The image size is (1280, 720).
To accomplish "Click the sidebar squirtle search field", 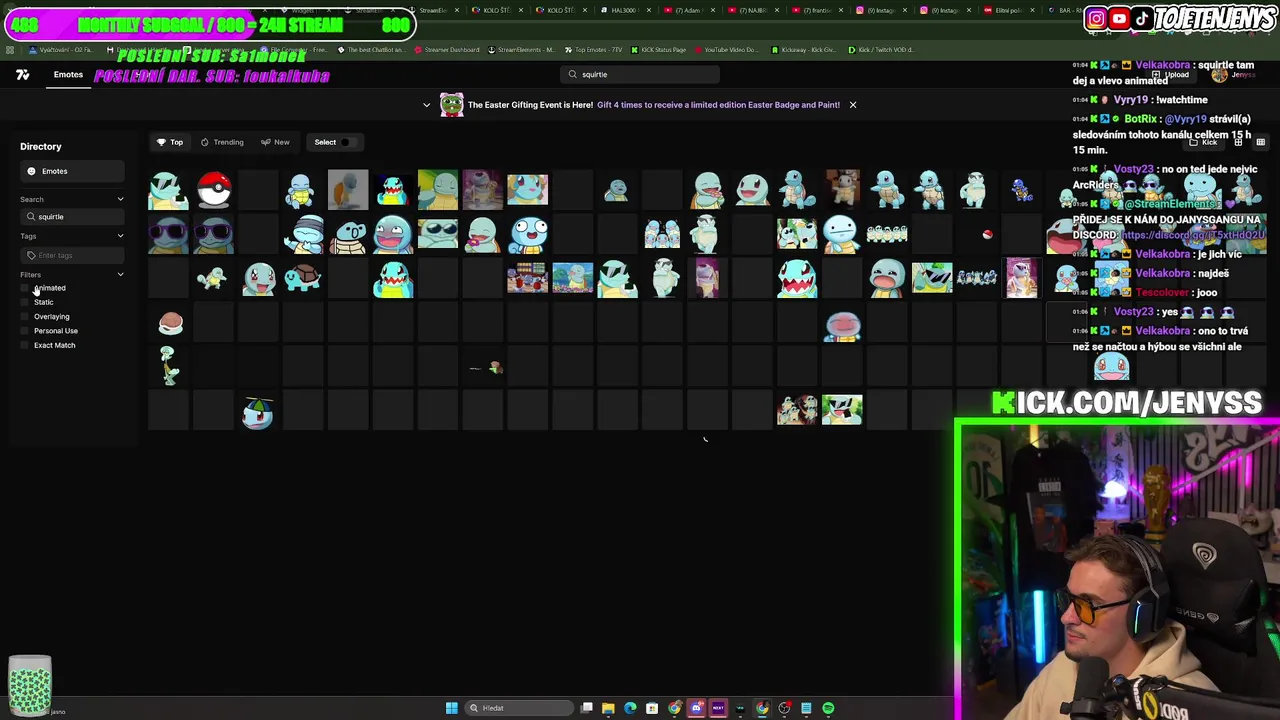I will [72, 217].
